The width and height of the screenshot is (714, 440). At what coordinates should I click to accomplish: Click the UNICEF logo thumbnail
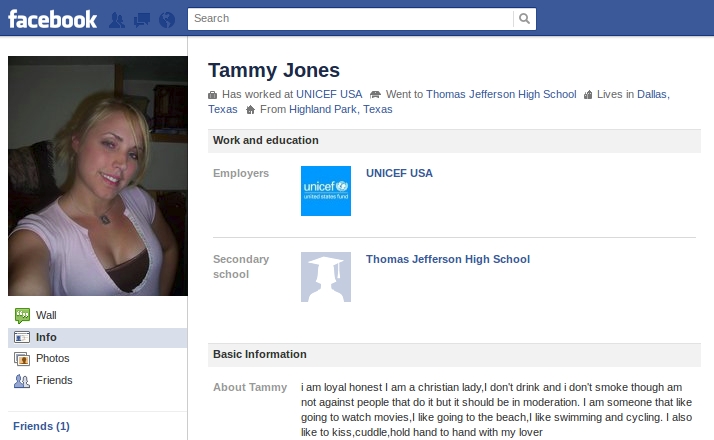coord(326,191)
